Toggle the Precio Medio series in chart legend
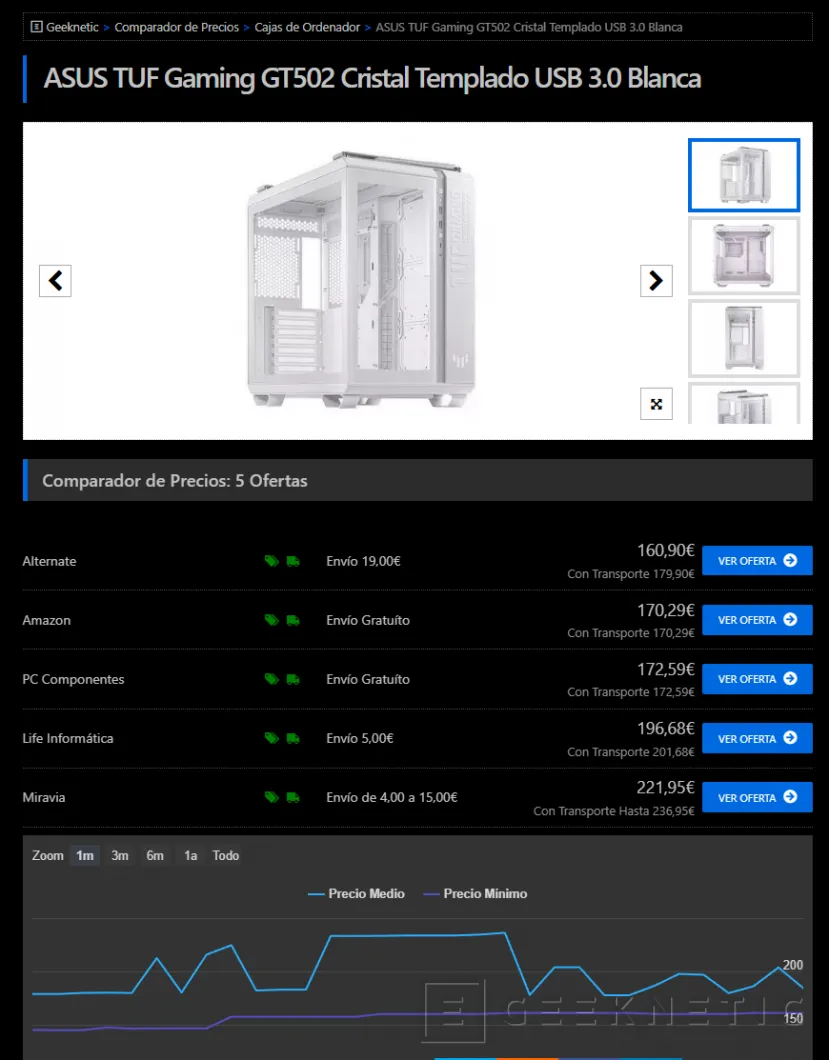Image resolution: width=829 pixels, height=1060 pixels. (357, 893)
